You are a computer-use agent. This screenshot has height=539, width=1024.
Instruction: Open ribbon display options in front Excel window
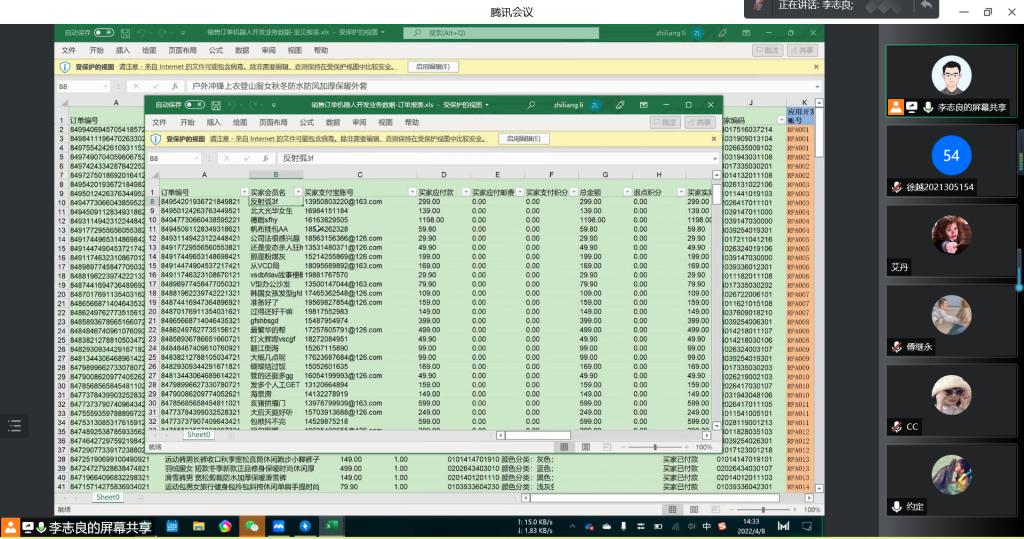click(643, 104)
